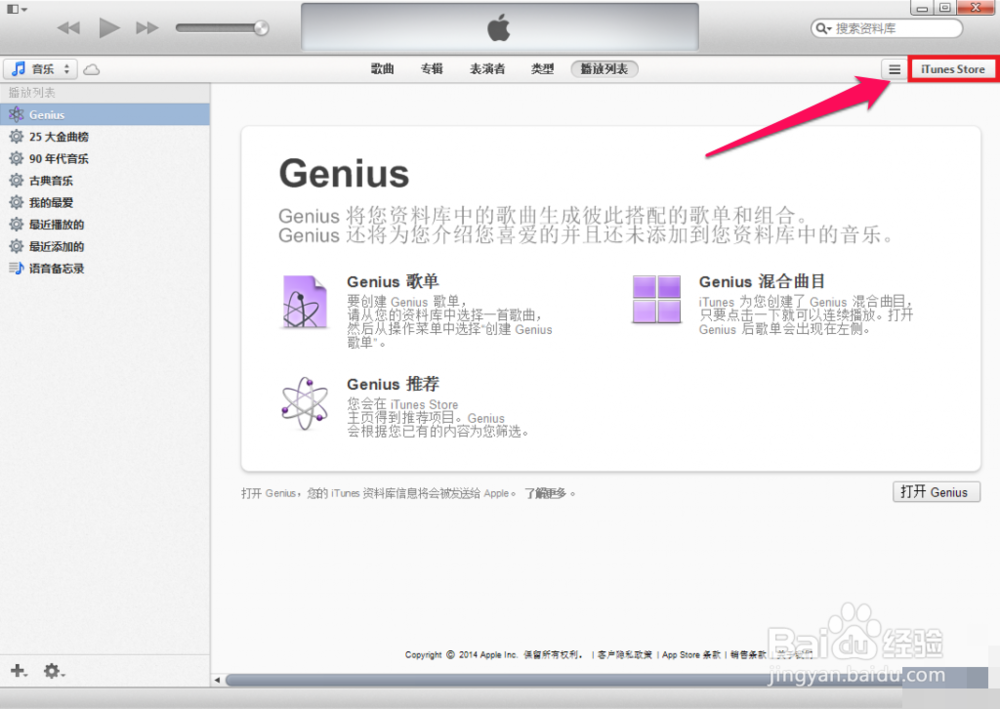Minimize the iTunes window
Screen dimensions: 1000x709
922,8
